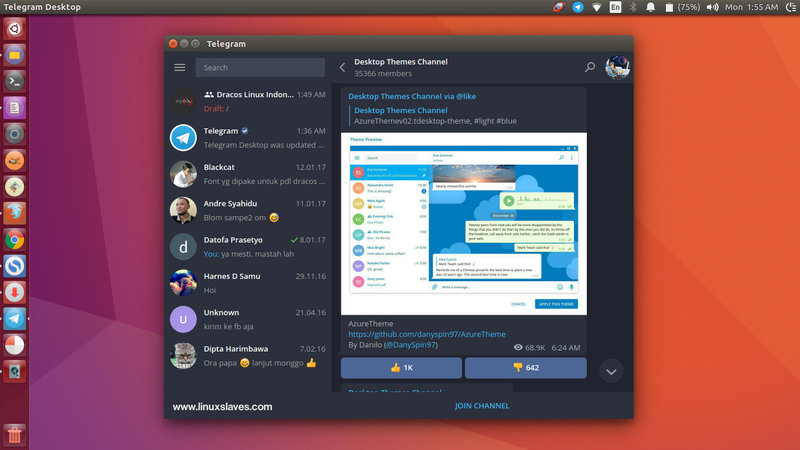Viewport: 800px width, 450px height.
Task: Open the Harnes D Samu chat
Action: 247,283
